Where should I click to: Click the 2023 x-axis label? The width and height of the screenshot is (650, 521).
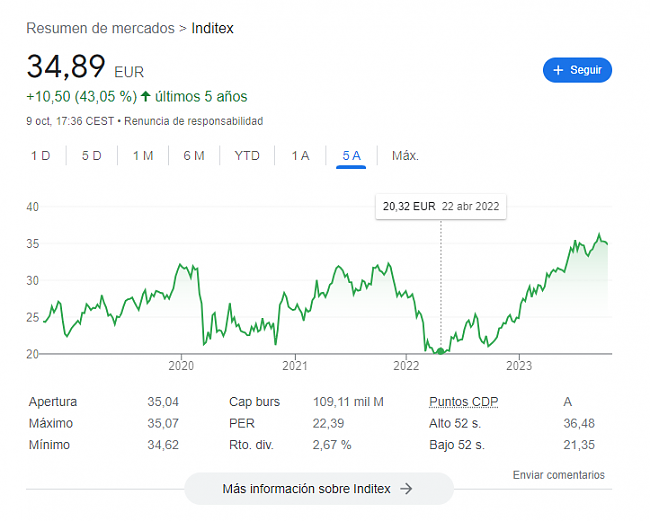(x=519, y=366)
